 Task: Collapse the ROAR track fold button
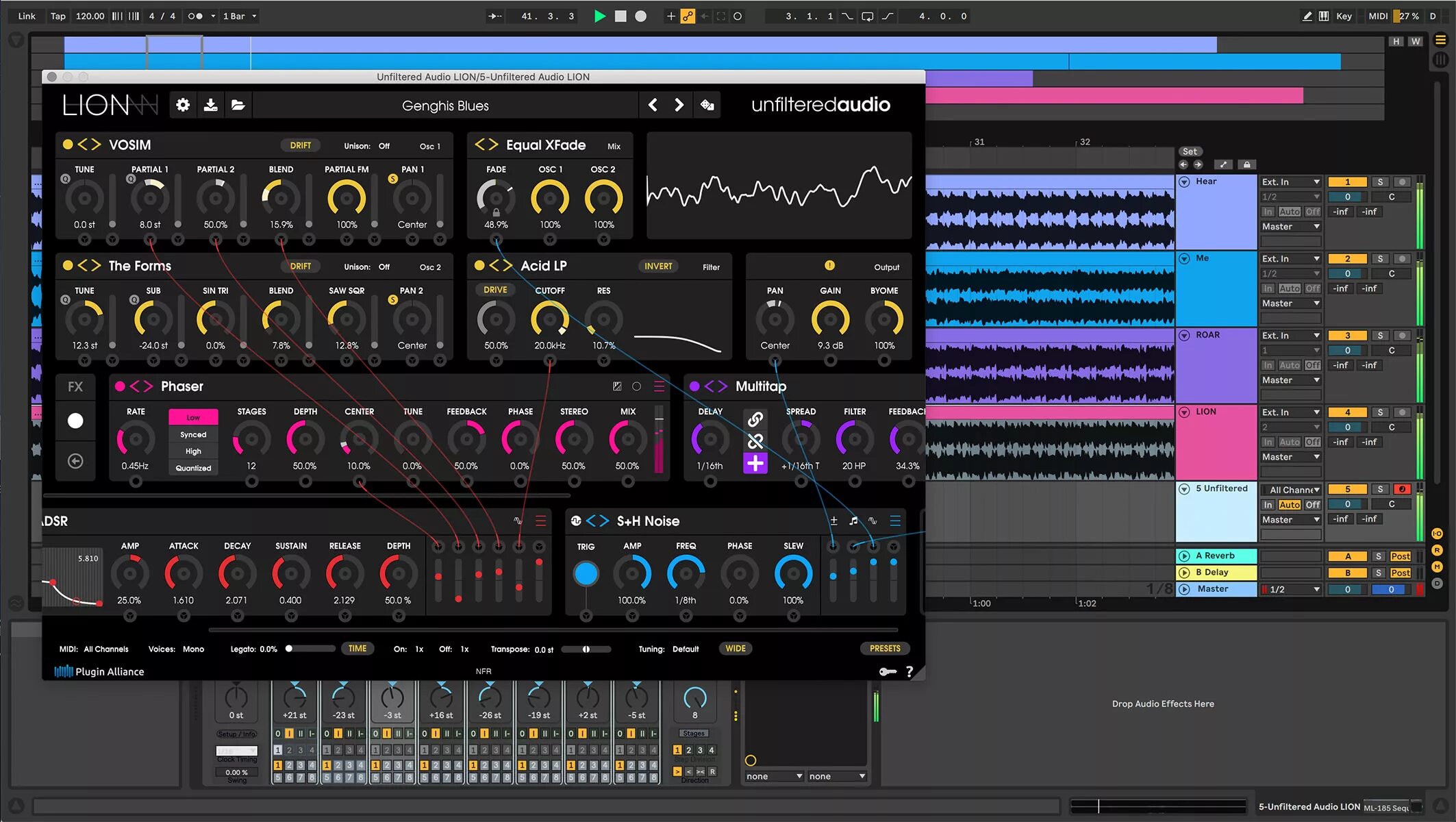(1184, 335)
